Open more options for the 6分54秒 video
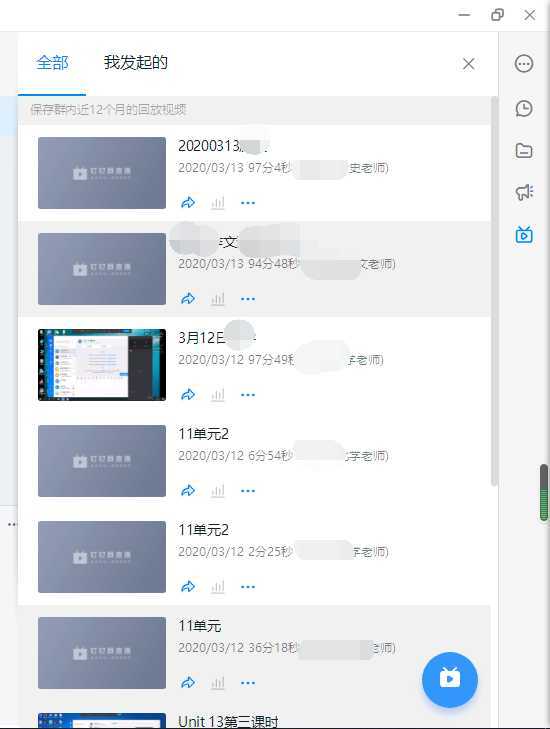550x729 pixels. coord(248,490)
